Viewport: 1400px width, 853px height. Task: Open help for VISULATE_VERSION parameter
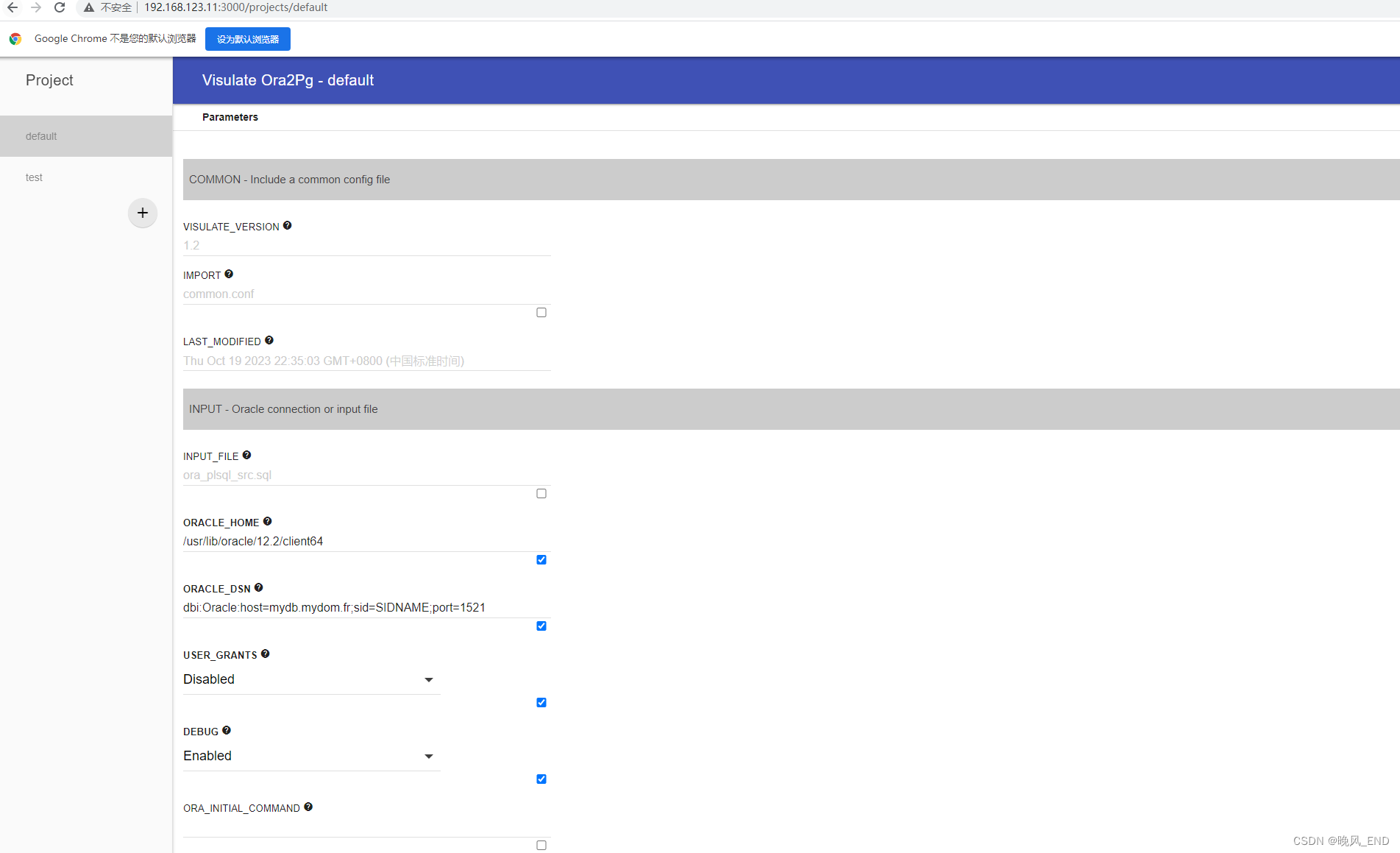[x=287, y=224]
